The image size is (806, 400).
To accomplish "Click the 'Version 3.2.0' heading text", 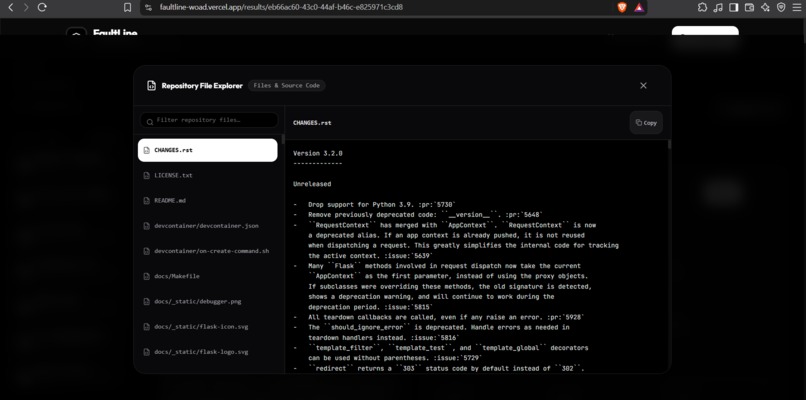I will (318, 153).
